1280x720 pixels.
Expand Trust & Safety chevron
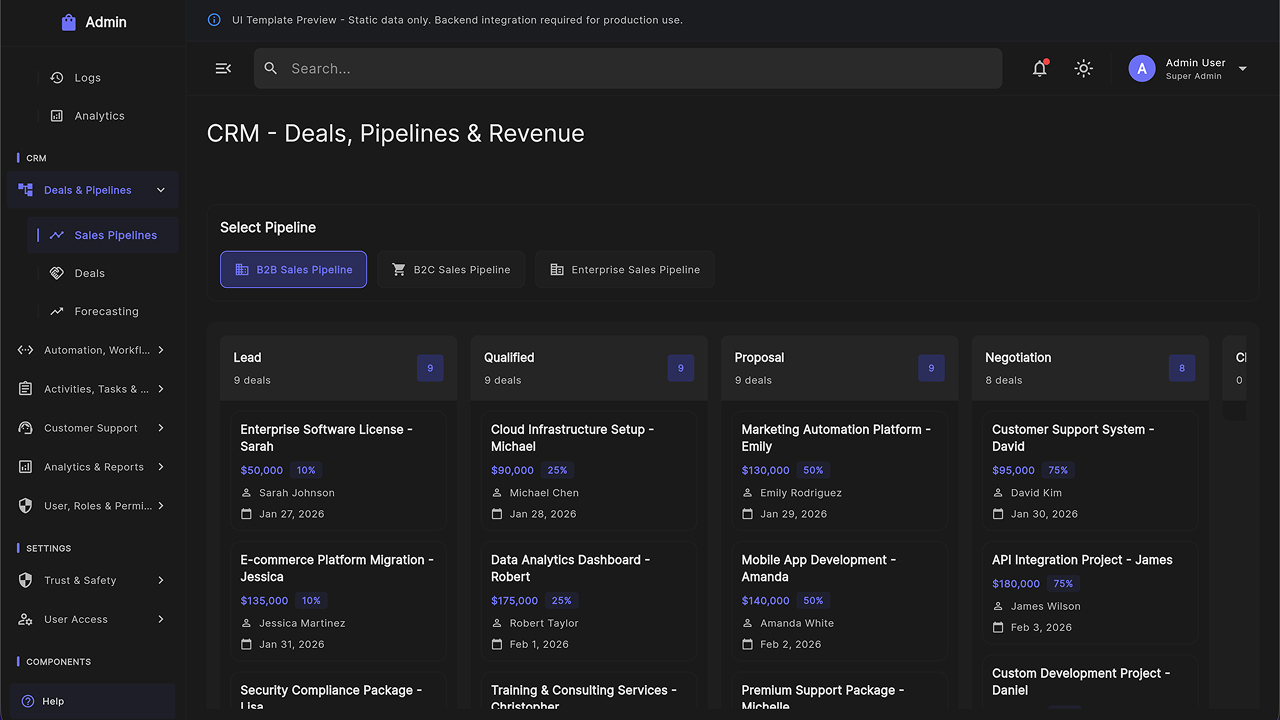161,580
